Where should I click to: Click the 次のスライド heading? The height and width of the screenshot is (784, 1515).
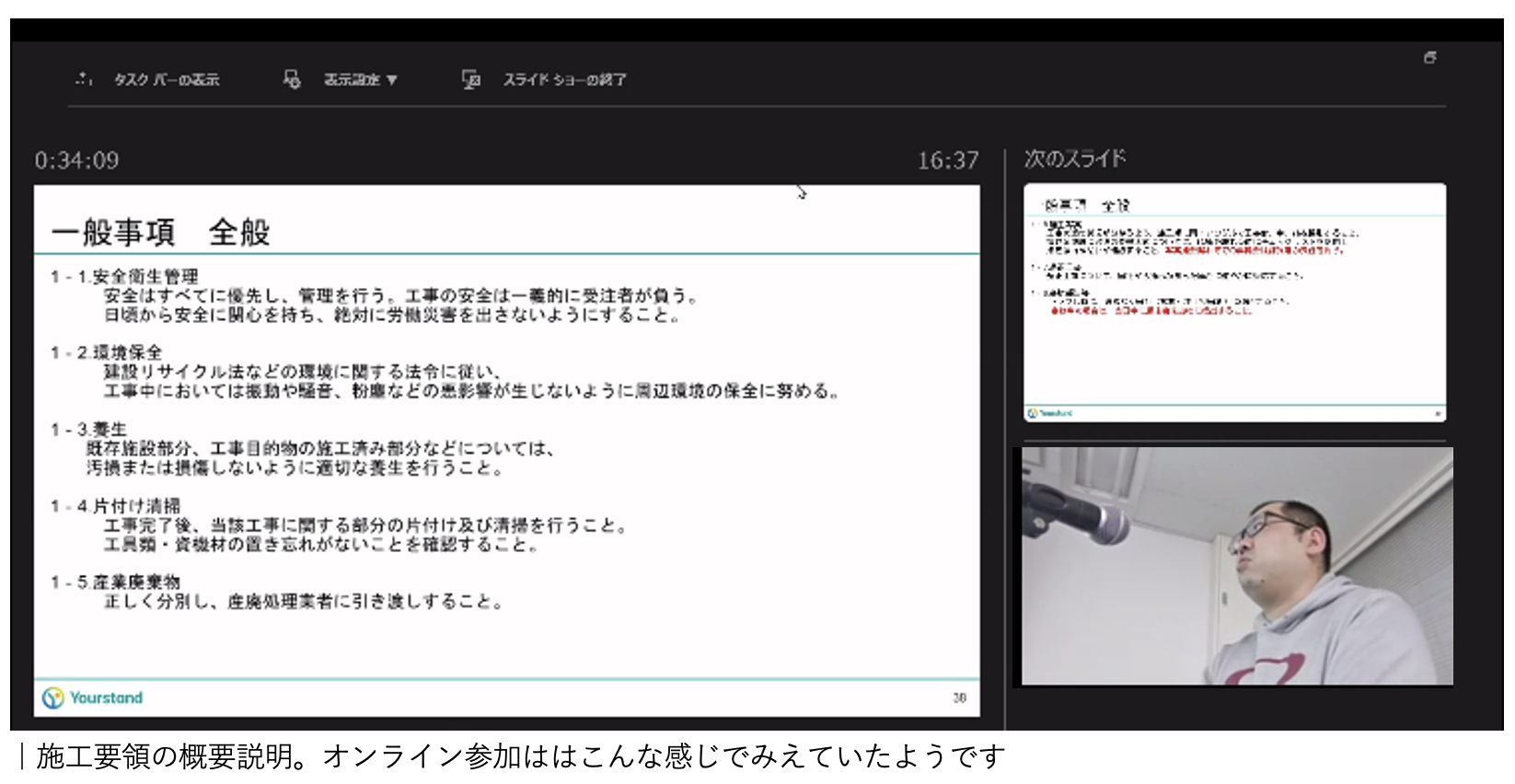click(1075, 158)
